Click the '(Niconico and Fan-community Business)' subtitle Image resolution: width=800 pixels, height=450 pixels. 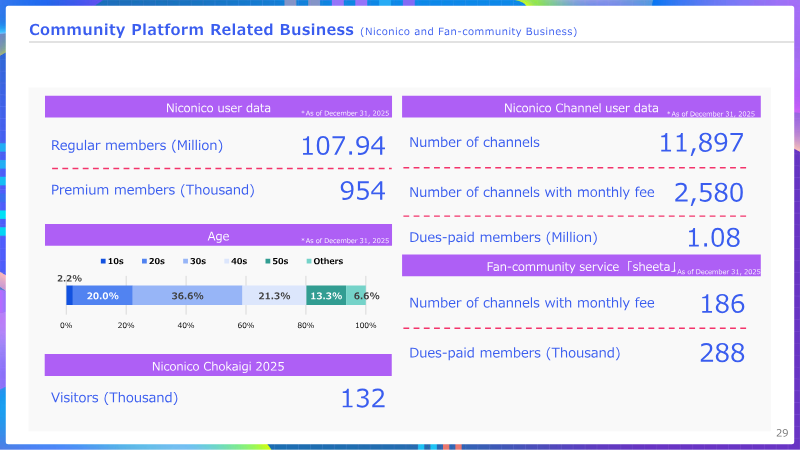pos(468,32)
